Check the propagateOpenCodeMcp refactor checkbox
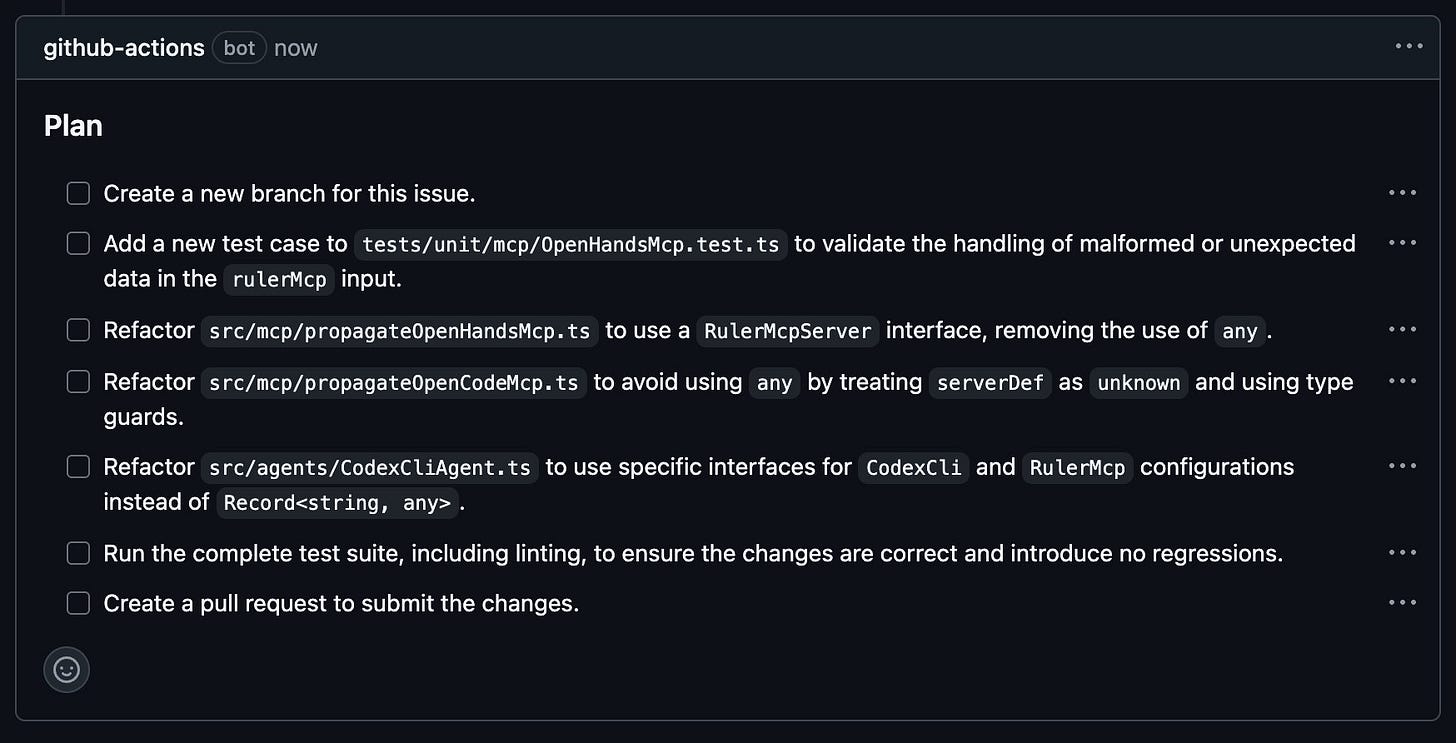The height and width of the screenshot is (743, 1456). pos(78,381)
